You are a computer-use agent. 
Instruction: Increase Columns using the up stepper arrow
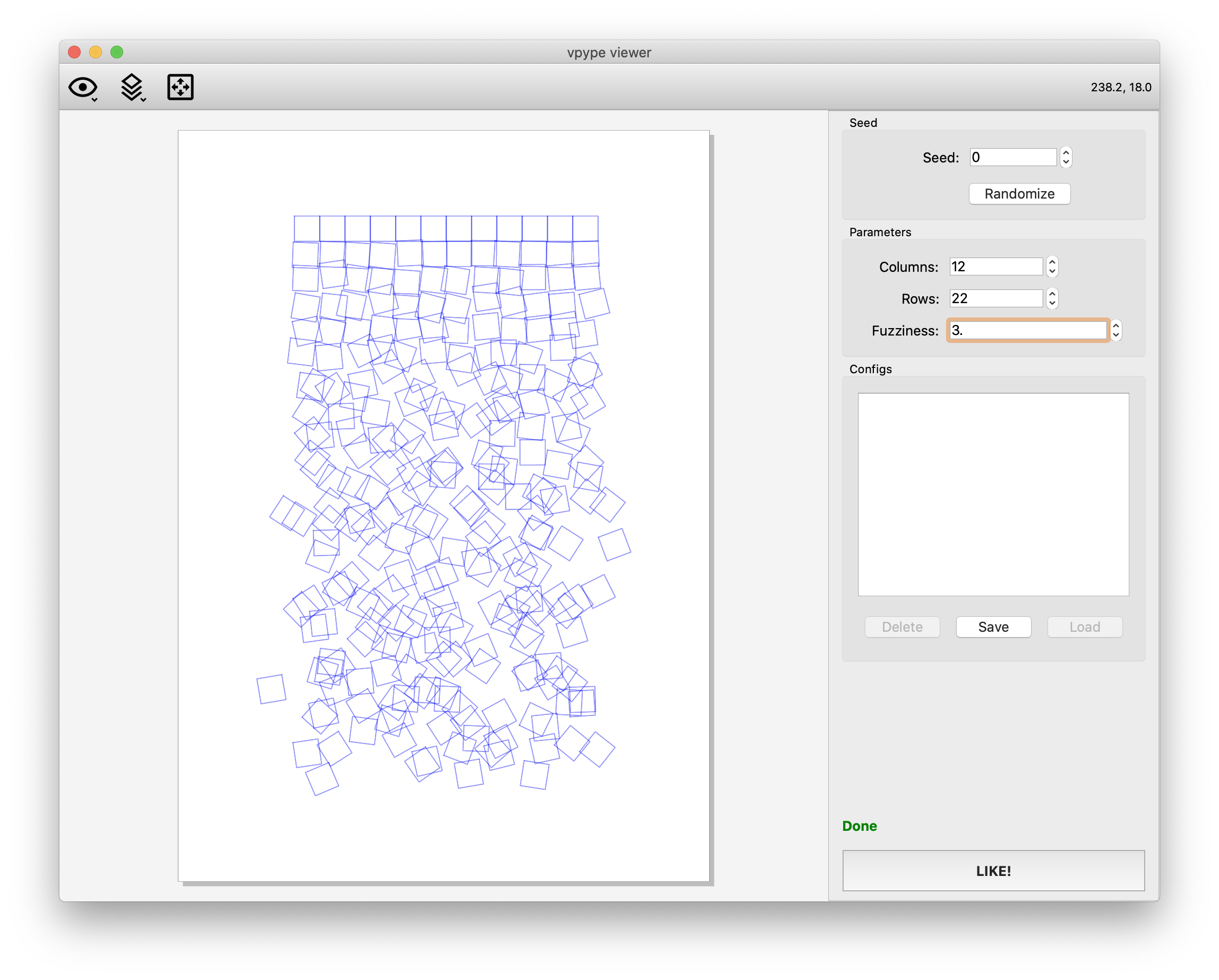(1052, 263)
